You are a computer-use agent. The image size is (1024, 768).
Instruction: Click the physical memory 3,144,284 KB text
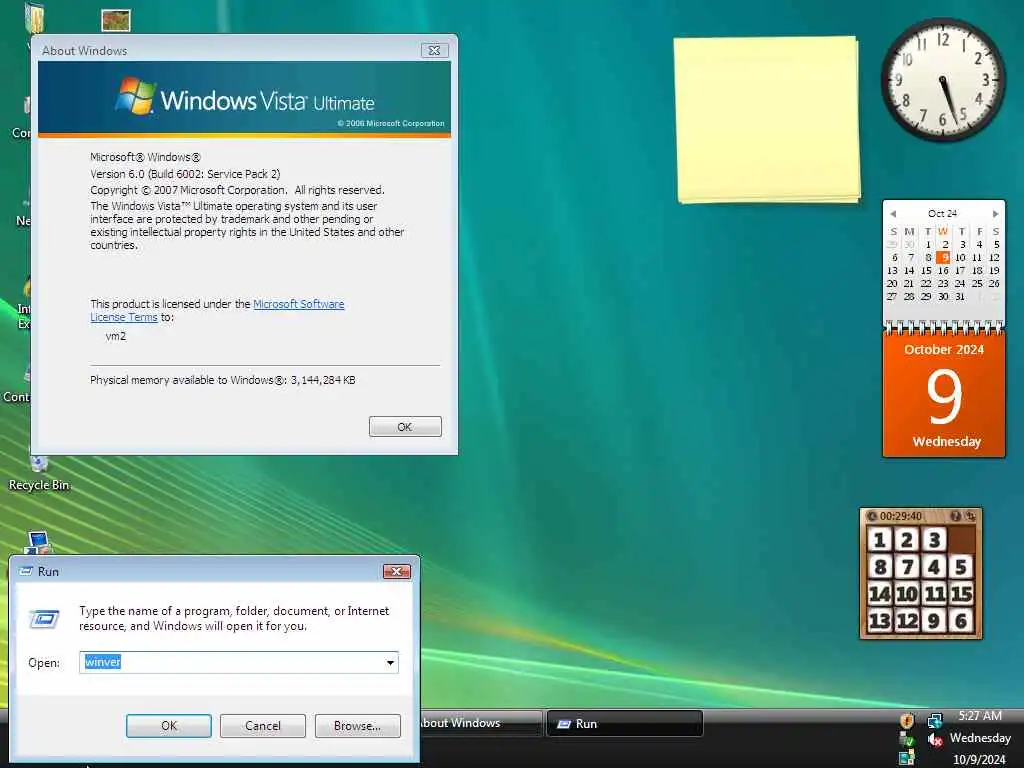pos(223,380)
